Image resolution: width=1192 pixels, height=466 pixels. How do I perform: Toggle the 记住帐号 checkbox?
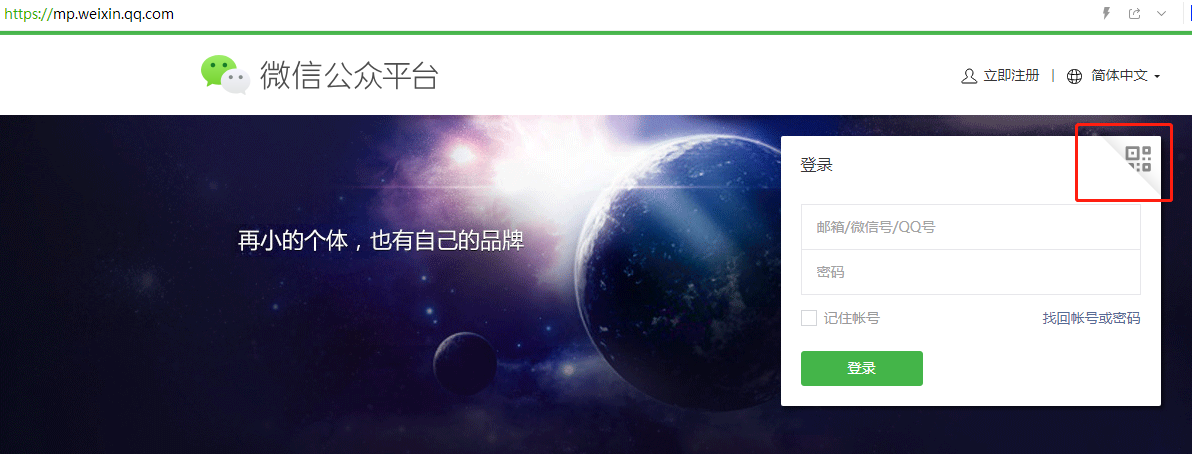(809, 318)
